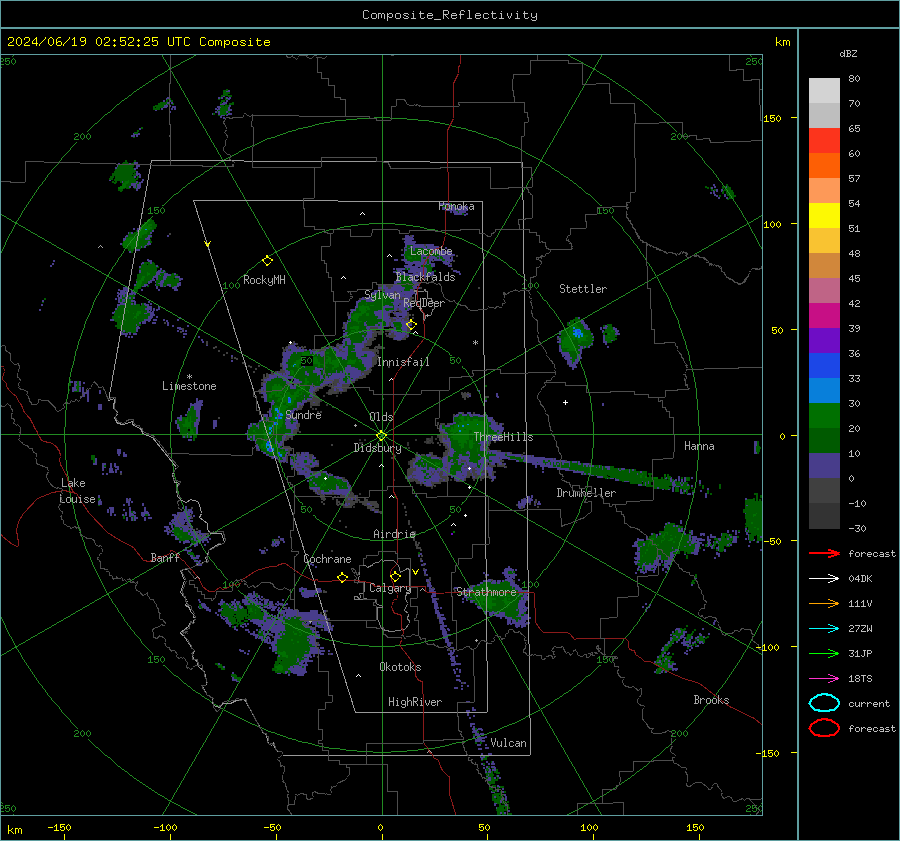Pick the blue swatch between 36 and 33 dBZ
900x841 pixels.
tap(824, 366)
